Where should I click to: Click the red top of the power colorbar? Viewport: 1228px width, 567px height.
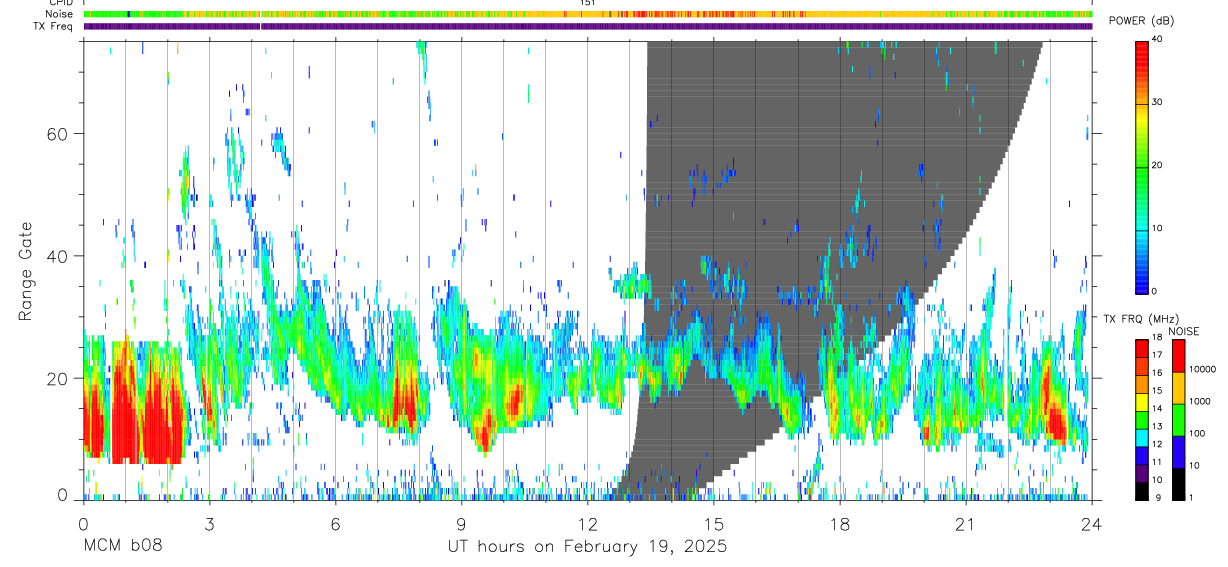1142,50
